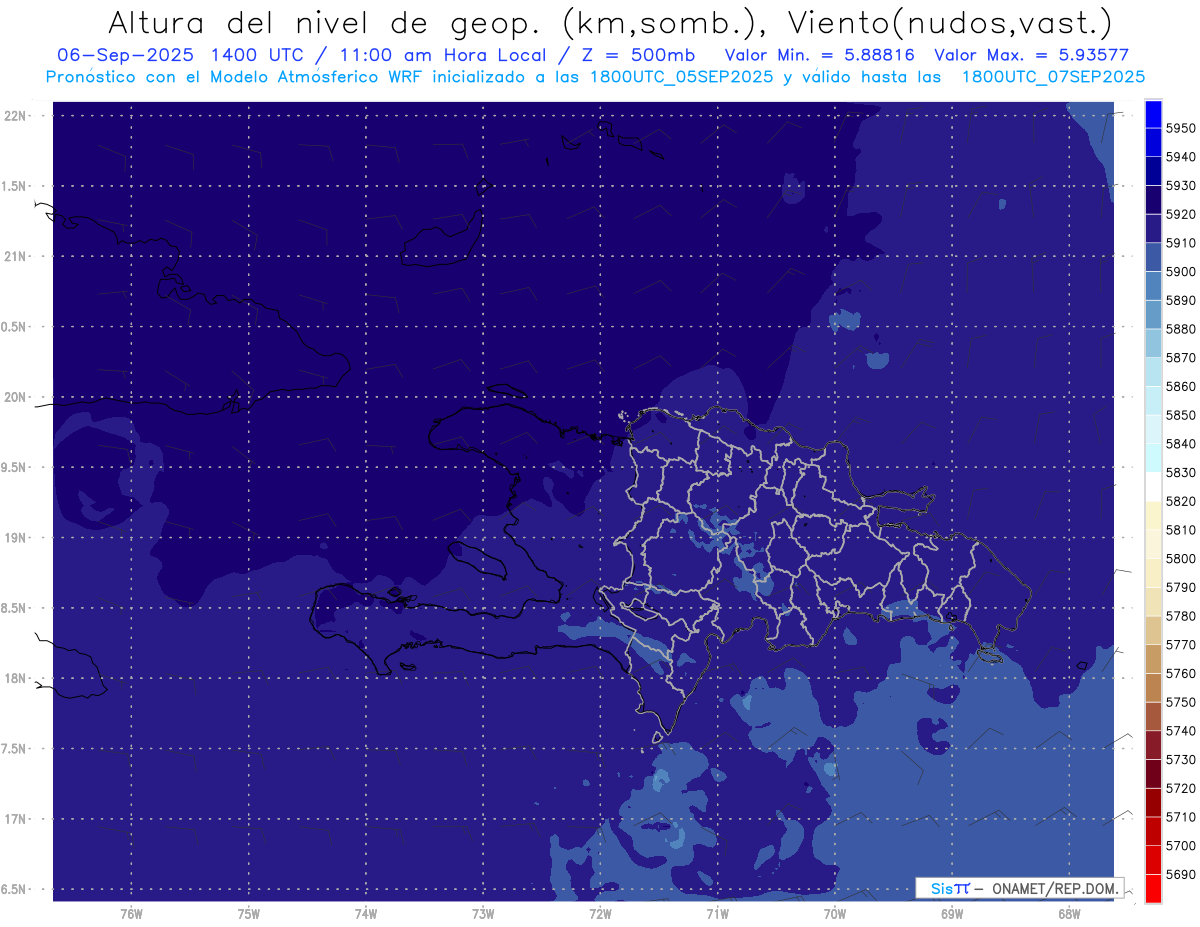Click the colorbar label 5920
The width and height of the screenshot is (1200, 927).
[x=1180, y=214]
